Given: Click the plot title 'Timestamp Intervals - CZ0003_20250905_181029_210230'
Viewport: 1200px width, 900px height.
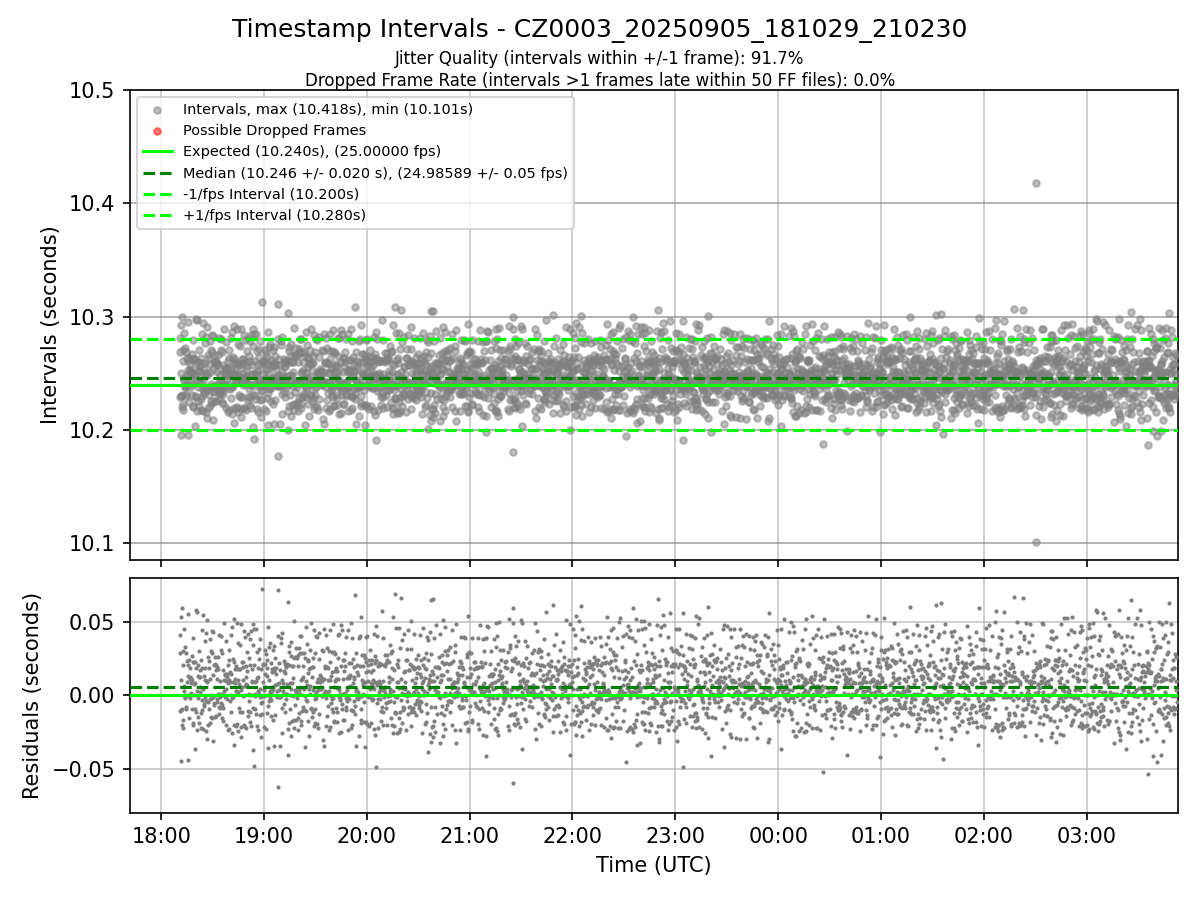Looking at the screenshot, I should point(599,29).
